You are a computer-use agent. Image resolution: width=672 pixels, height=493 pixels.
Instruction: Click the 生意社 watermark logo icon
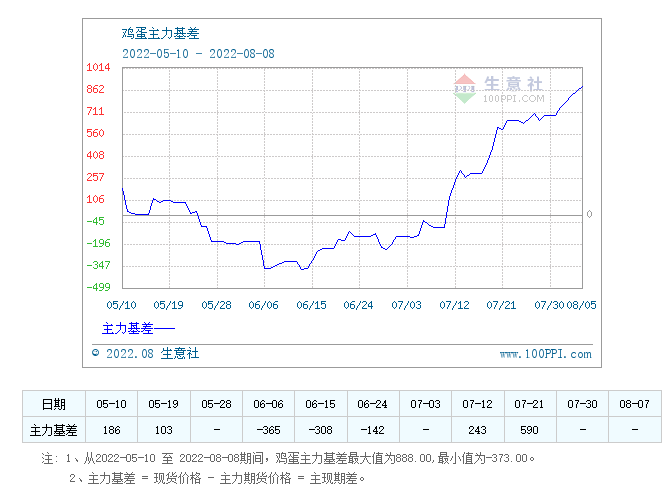(465, 87)
